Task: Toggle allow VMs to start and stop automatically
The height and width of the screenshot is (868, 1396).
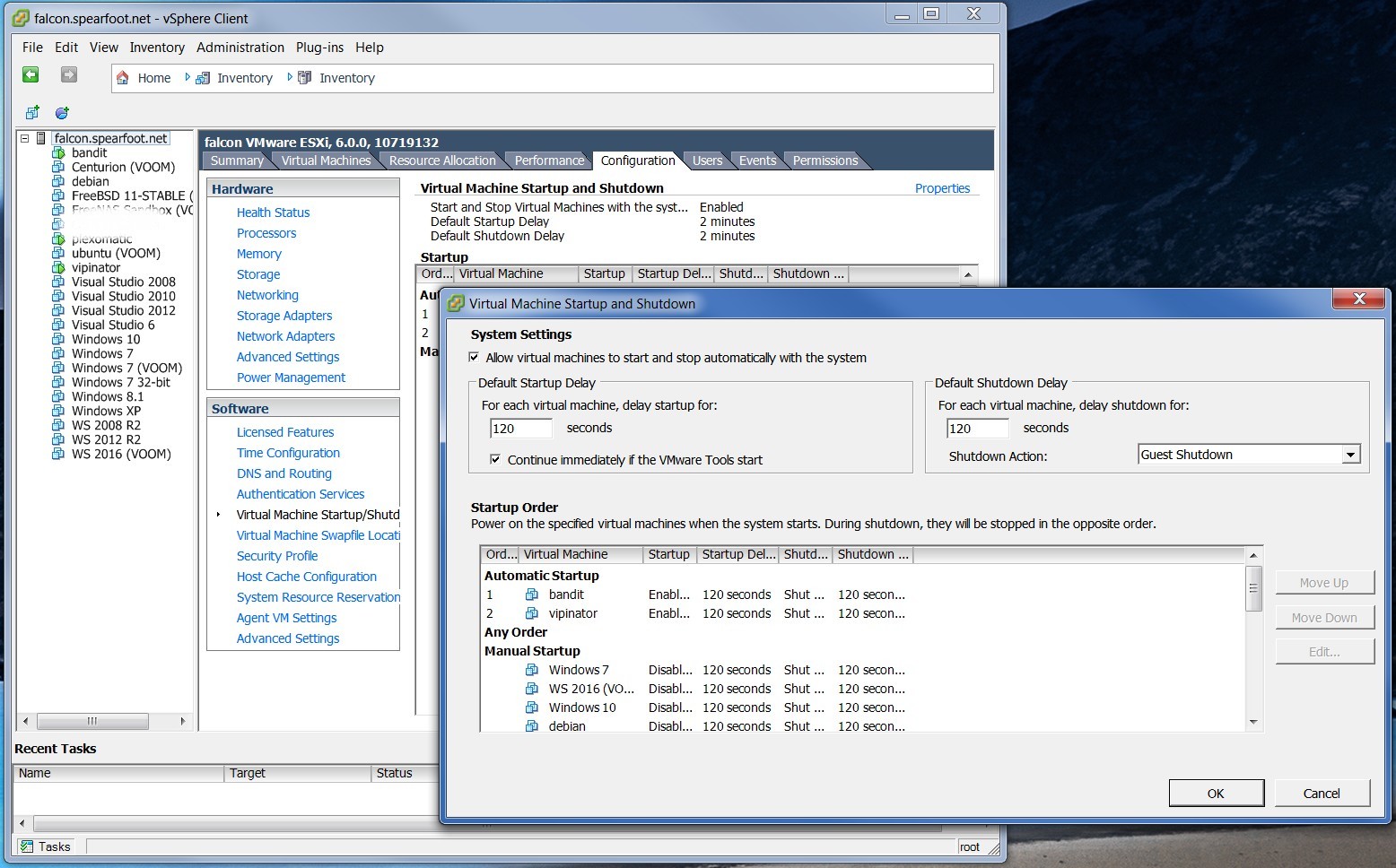Action: click(474, 358)
